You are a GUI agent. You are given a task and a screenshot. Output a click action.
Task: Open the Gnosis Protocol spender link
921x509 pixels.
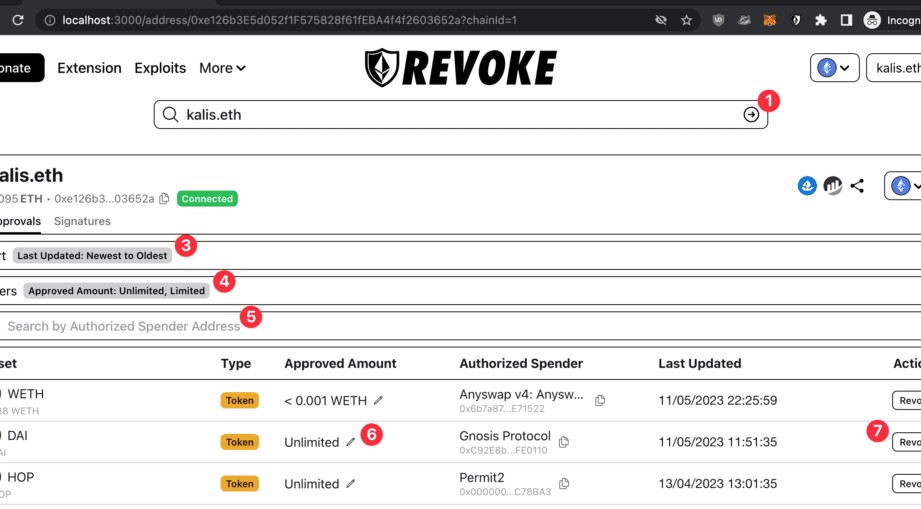(x=505, y=436)
